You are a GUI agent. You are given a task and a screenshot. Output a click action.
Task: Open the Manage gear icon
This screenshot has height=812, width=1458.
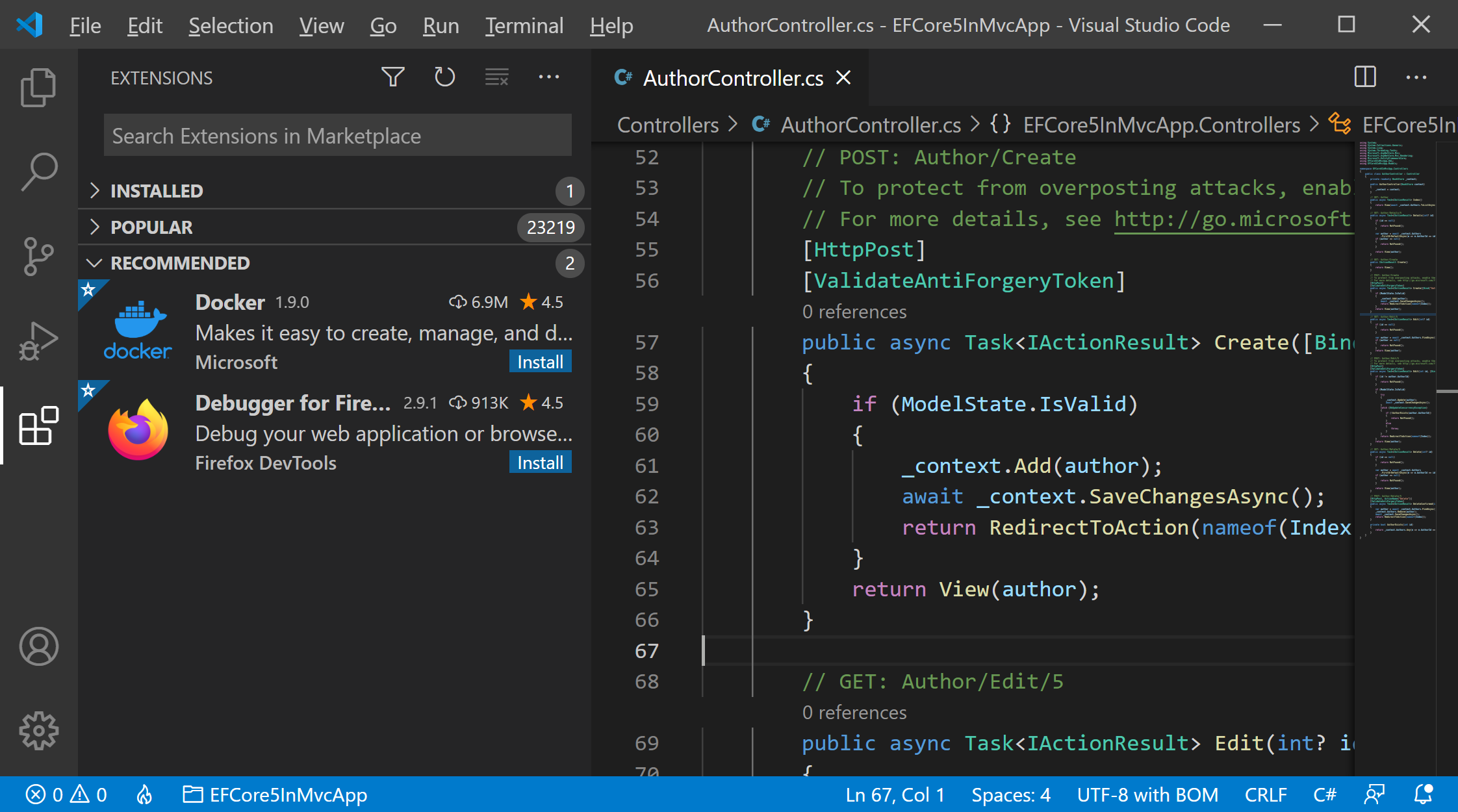click(x=38, y=731)
